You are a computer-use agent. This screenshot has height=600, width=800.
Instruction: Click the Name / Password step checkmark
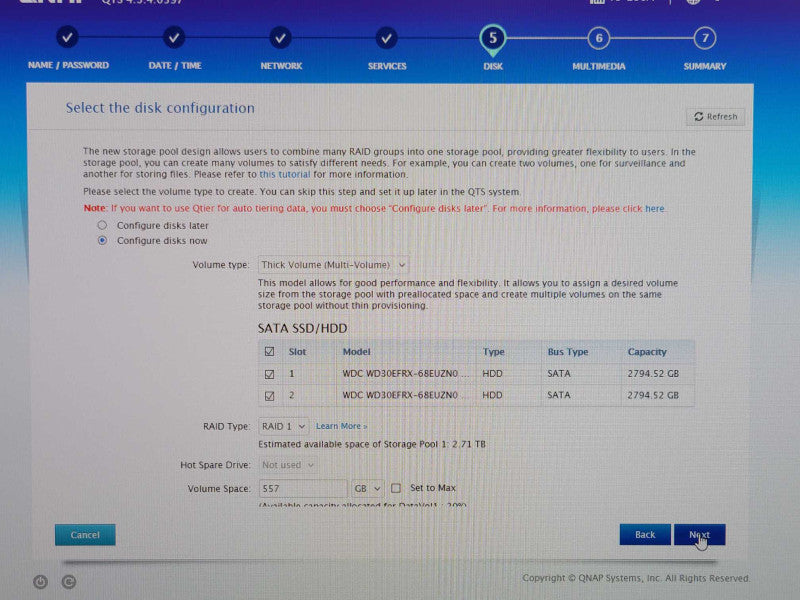tap(67, 37)
